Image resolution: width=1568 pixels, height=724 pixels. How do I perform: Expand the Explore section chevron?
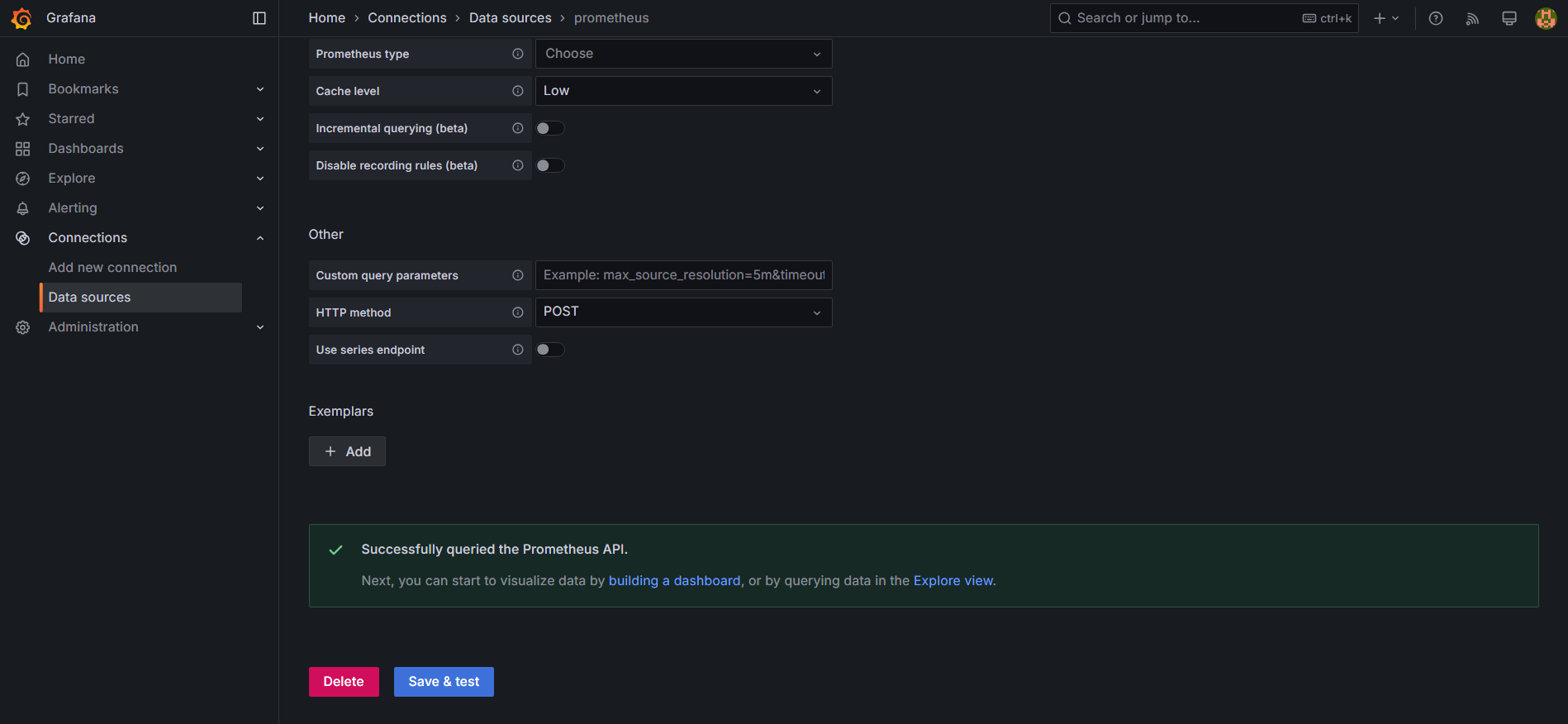point(260,179)
